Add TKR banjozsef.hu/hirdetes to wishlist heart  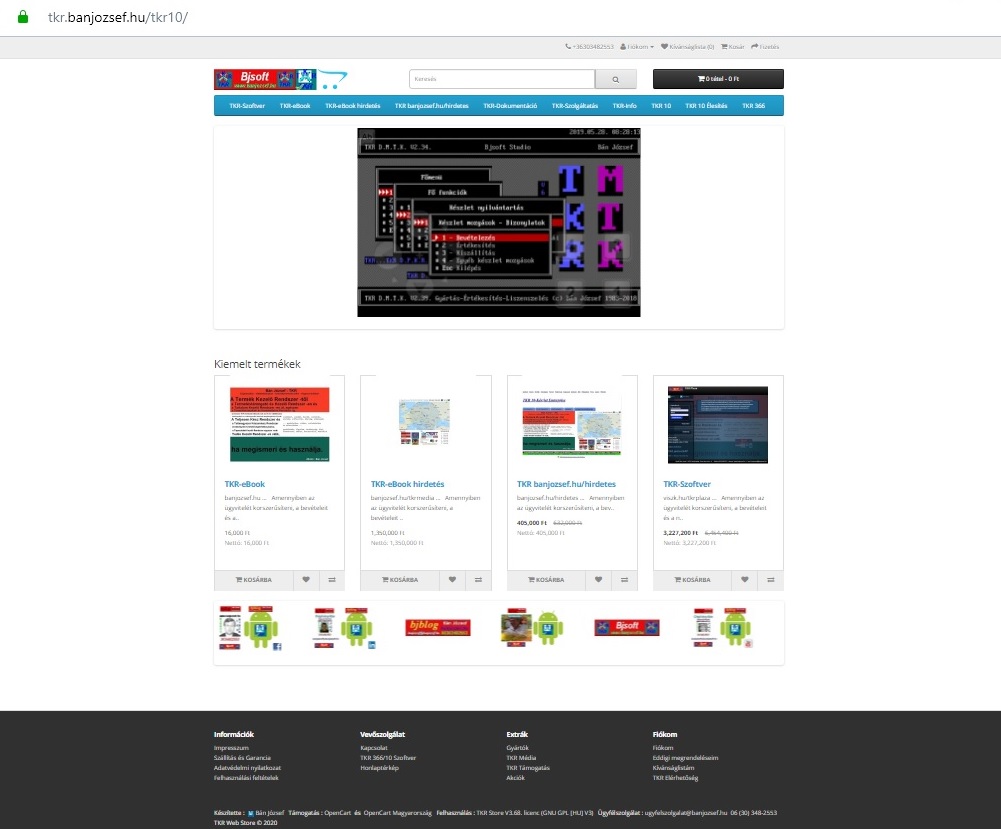[x=598, y=579]
